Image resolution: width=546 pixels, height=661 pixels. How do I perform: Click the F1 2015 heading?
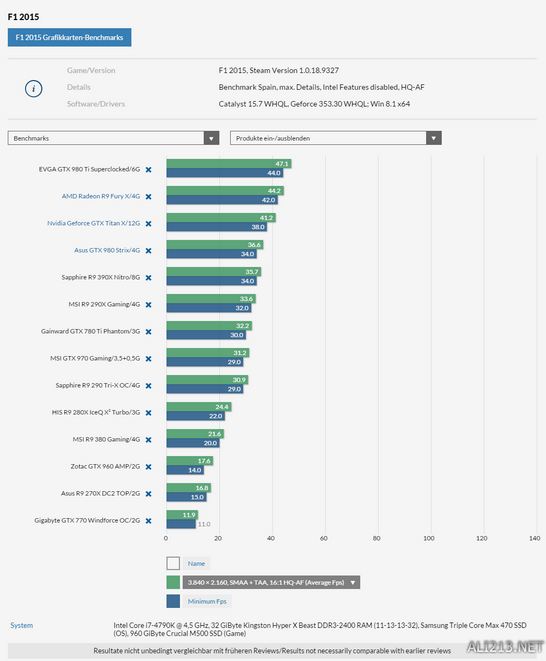23,17
